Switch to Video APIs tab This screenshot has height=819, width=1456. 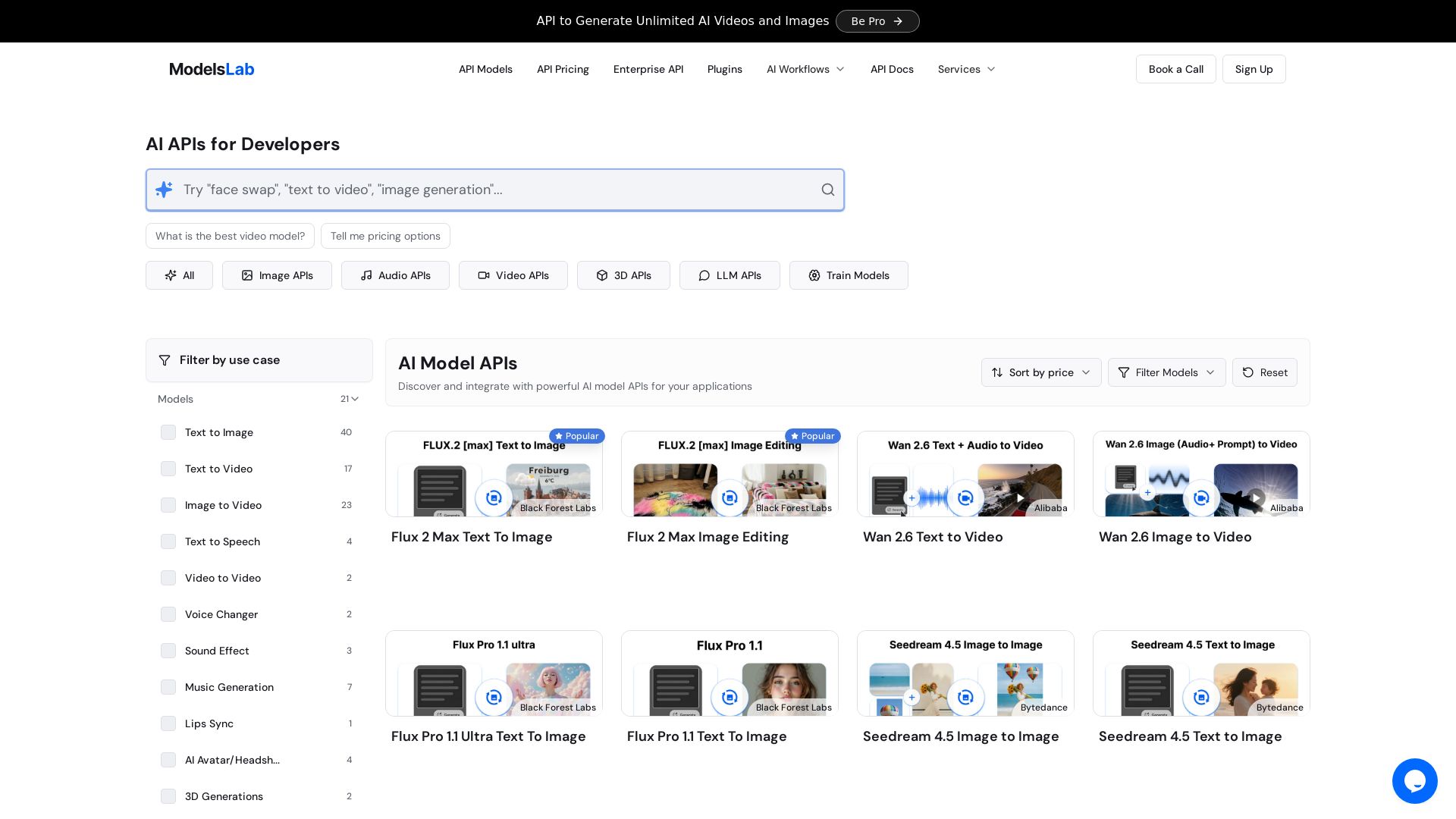pyautogui.click(x=513, y=275)
